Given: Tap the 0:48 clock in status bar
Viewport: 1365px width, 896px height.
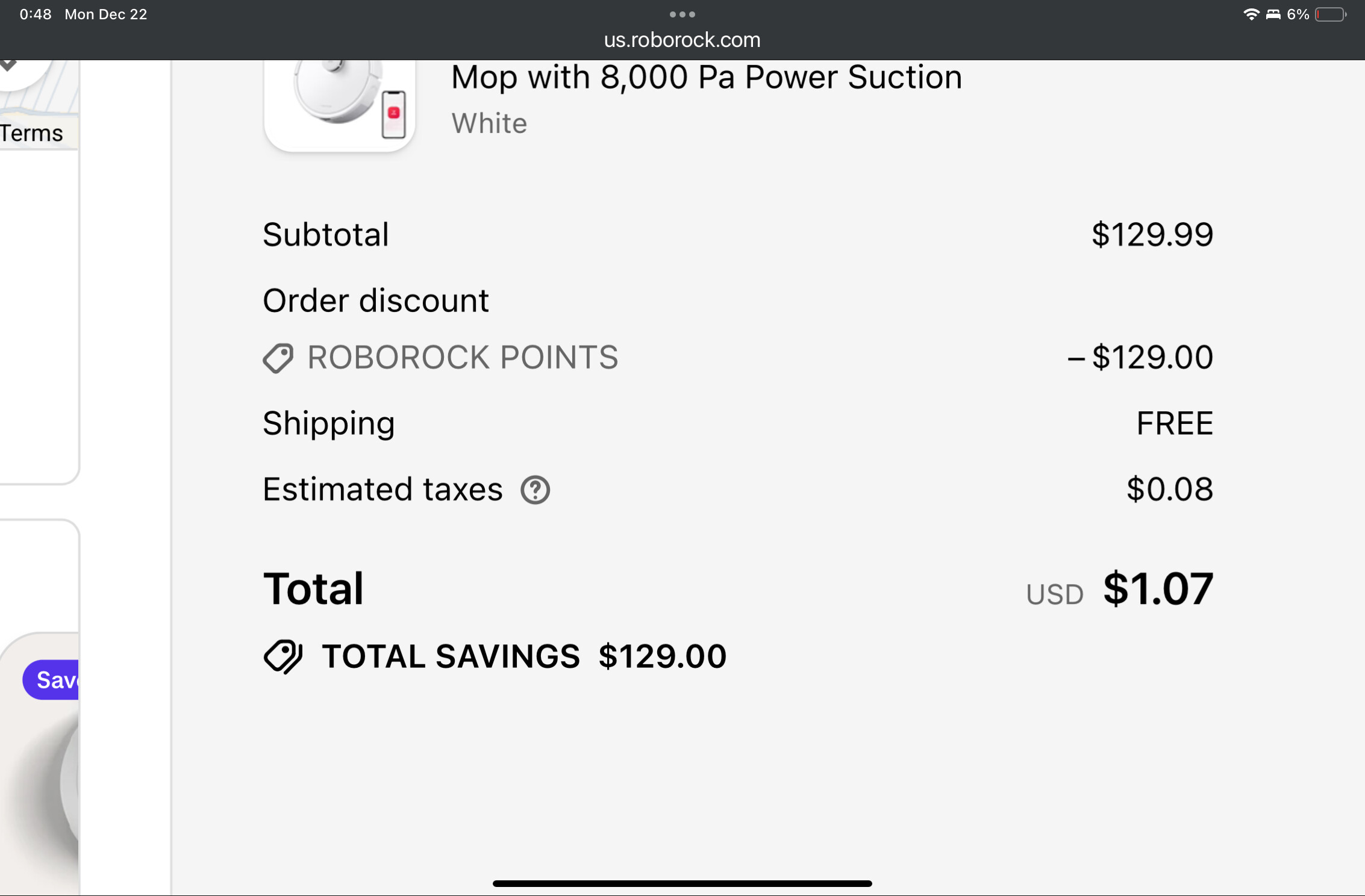Looking at the screenshot, I should tap(36, 14).
